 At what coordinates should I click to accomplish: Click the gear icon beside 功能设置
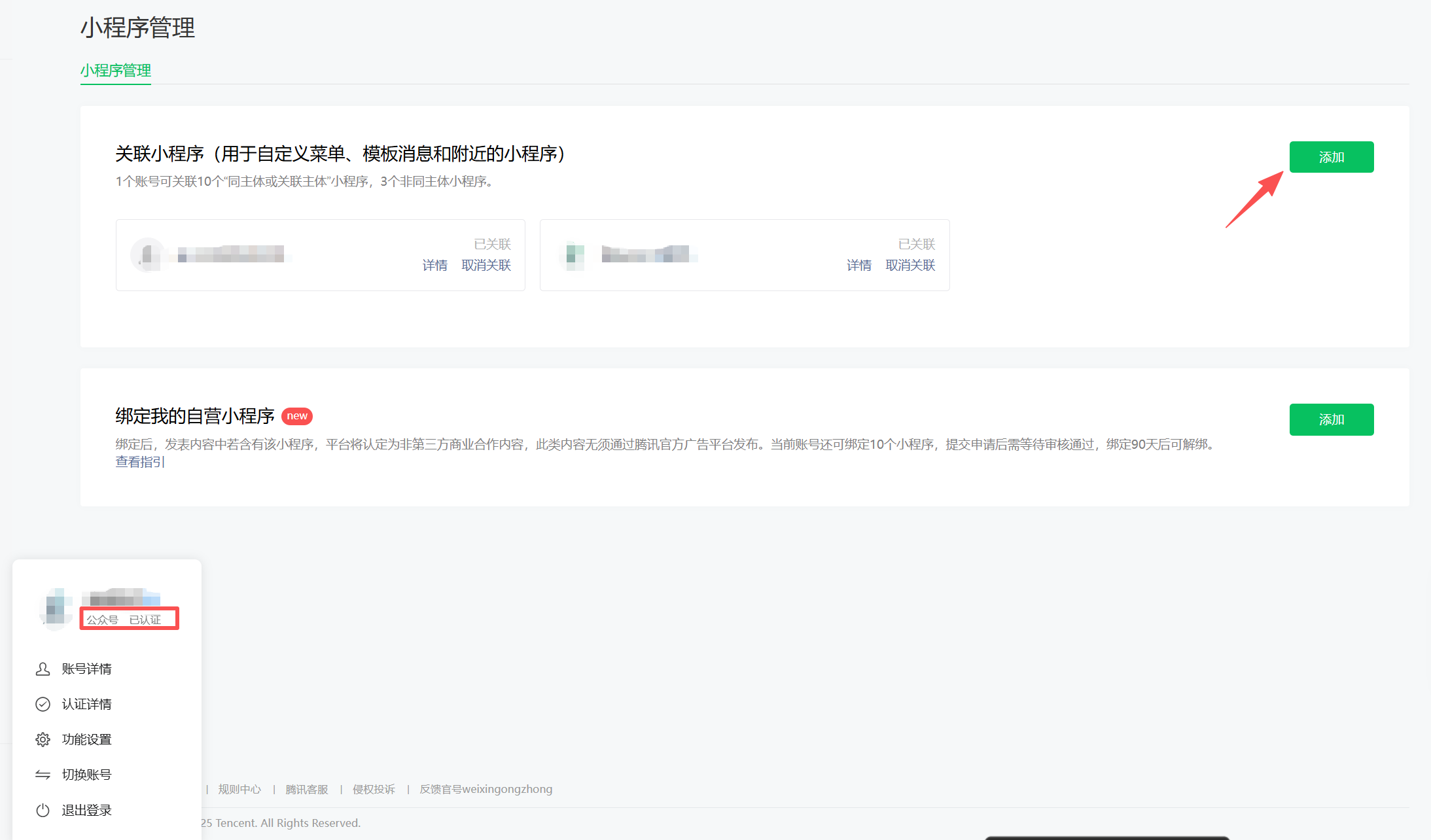[x=42, y=739]
